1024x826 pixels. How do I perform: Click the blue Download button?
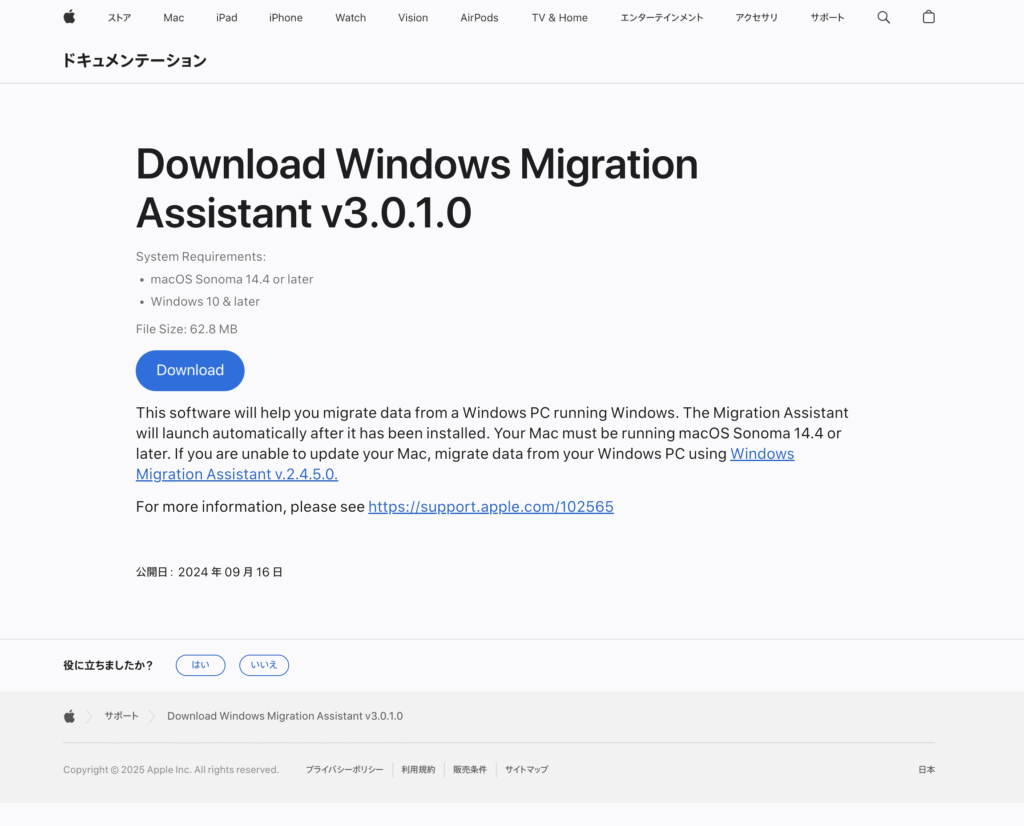click(x=190, y=370)
